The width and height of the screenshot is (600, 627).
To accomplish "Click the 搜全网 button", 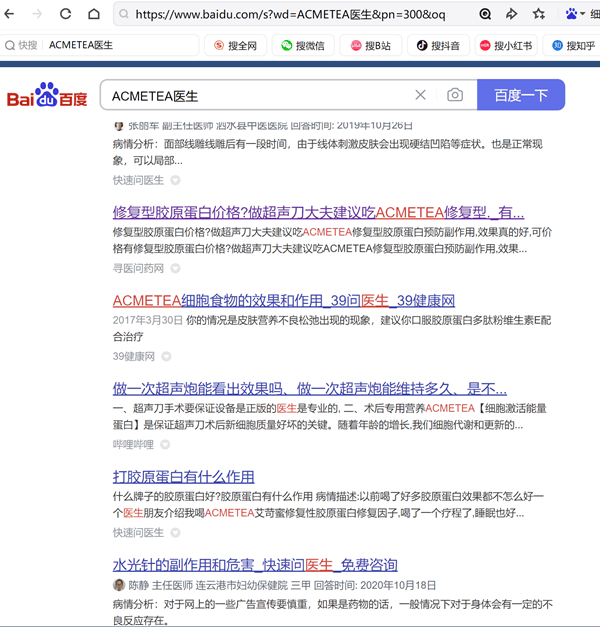I will click(x=235, y=46).
